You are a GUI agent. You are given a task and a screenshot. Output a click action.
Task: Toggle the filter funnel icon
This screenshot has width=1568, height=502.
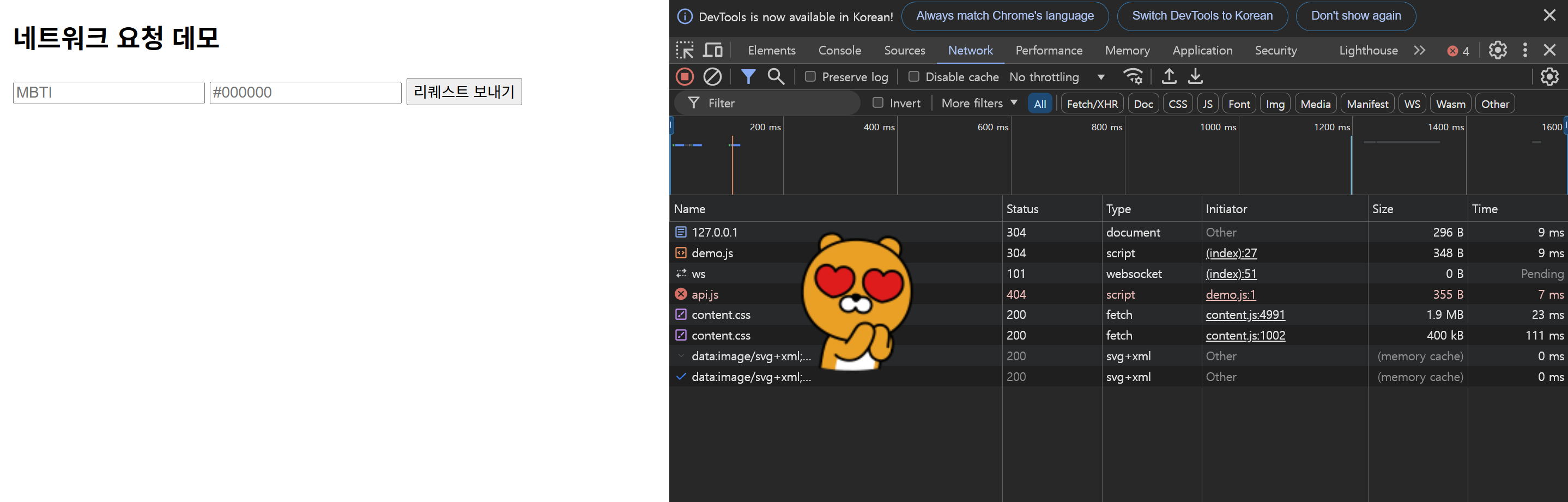click(748, 77)
